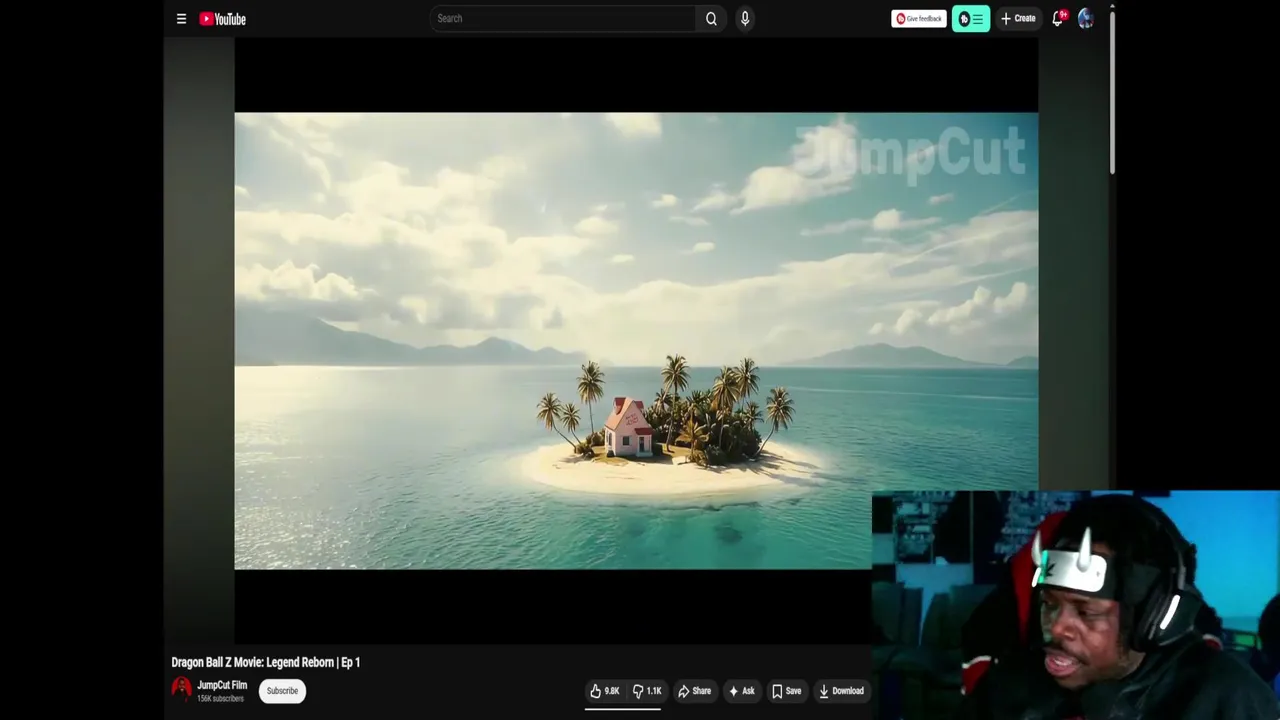Save the video to a playlist
1280x720 pixels.
(x=786, y=691)
